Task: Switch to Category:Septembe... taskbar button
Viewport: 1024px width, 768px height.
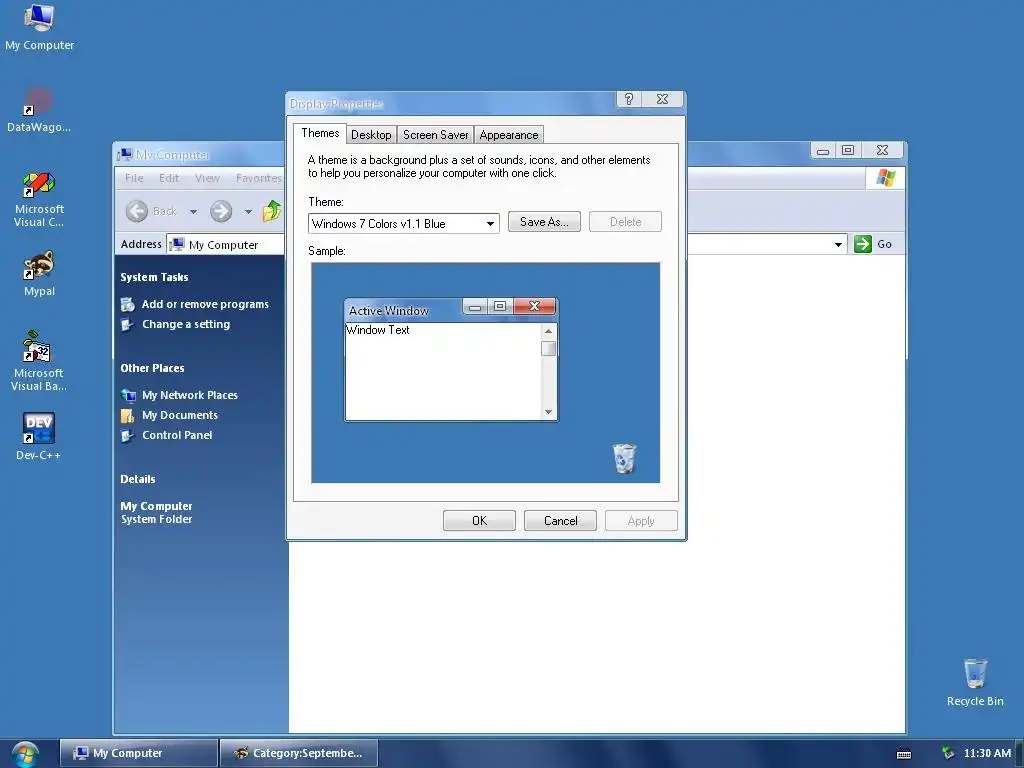Action: click(299, 753)
